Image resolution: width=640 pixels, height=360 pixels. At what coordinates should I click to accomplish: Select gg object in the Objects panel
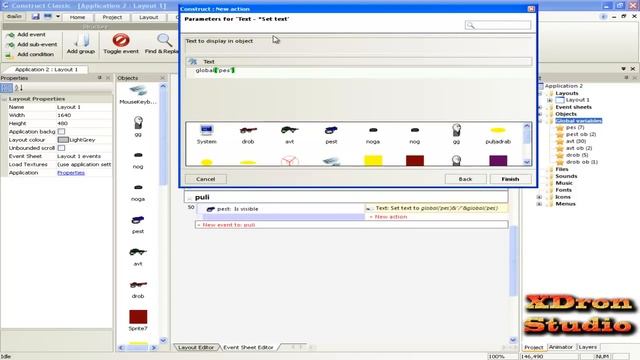138,126
